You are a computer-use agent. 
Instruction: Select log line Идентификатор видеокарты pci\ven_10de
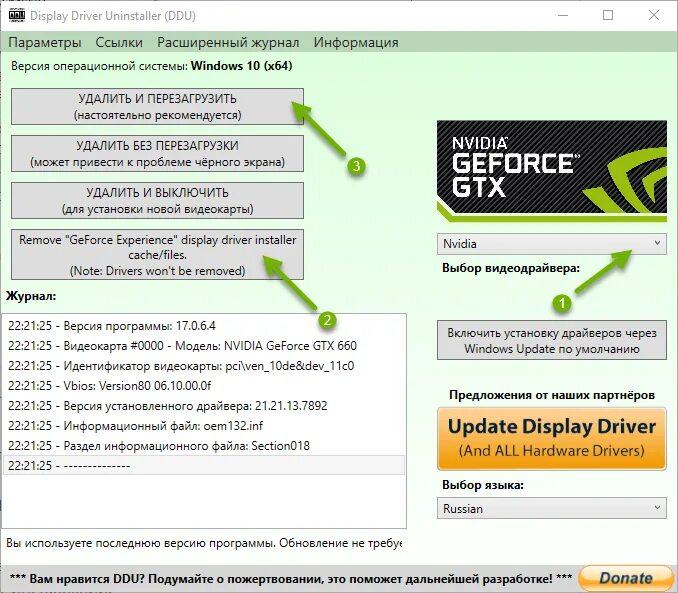[204, 366]
